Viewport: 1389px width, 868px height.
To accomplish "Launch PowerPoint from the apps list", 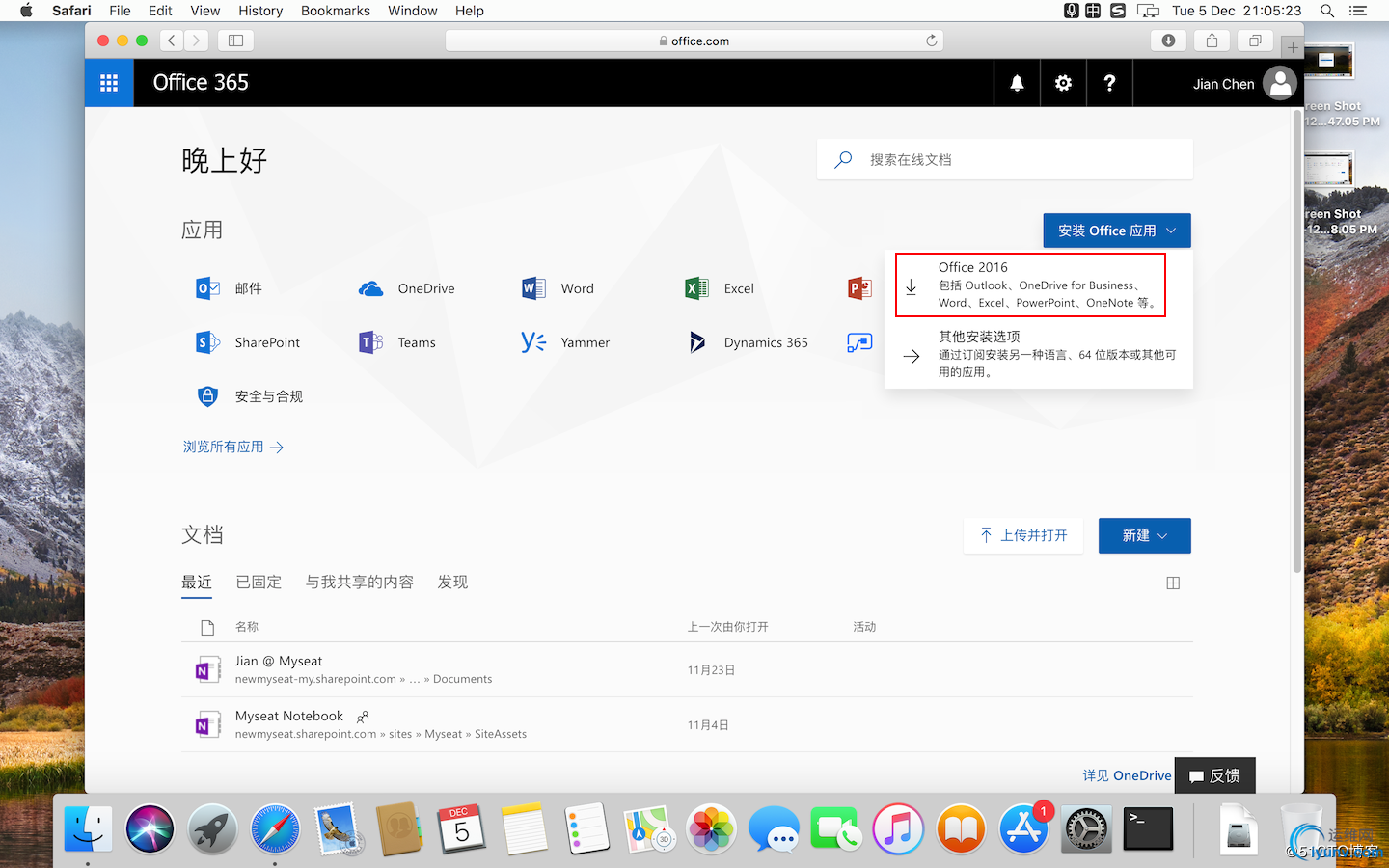I will (x=859, y=288).
